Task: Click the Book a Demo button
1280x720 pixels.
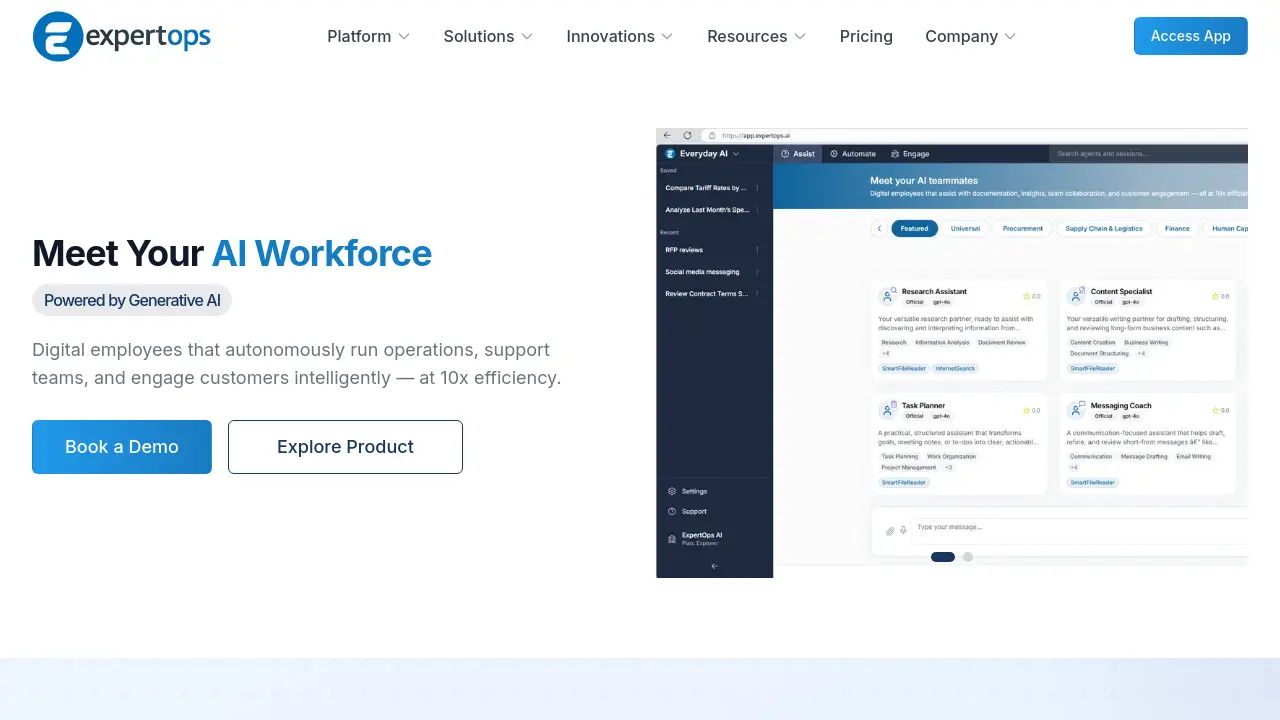Action: pyautogui.click(x=122, y=447)
